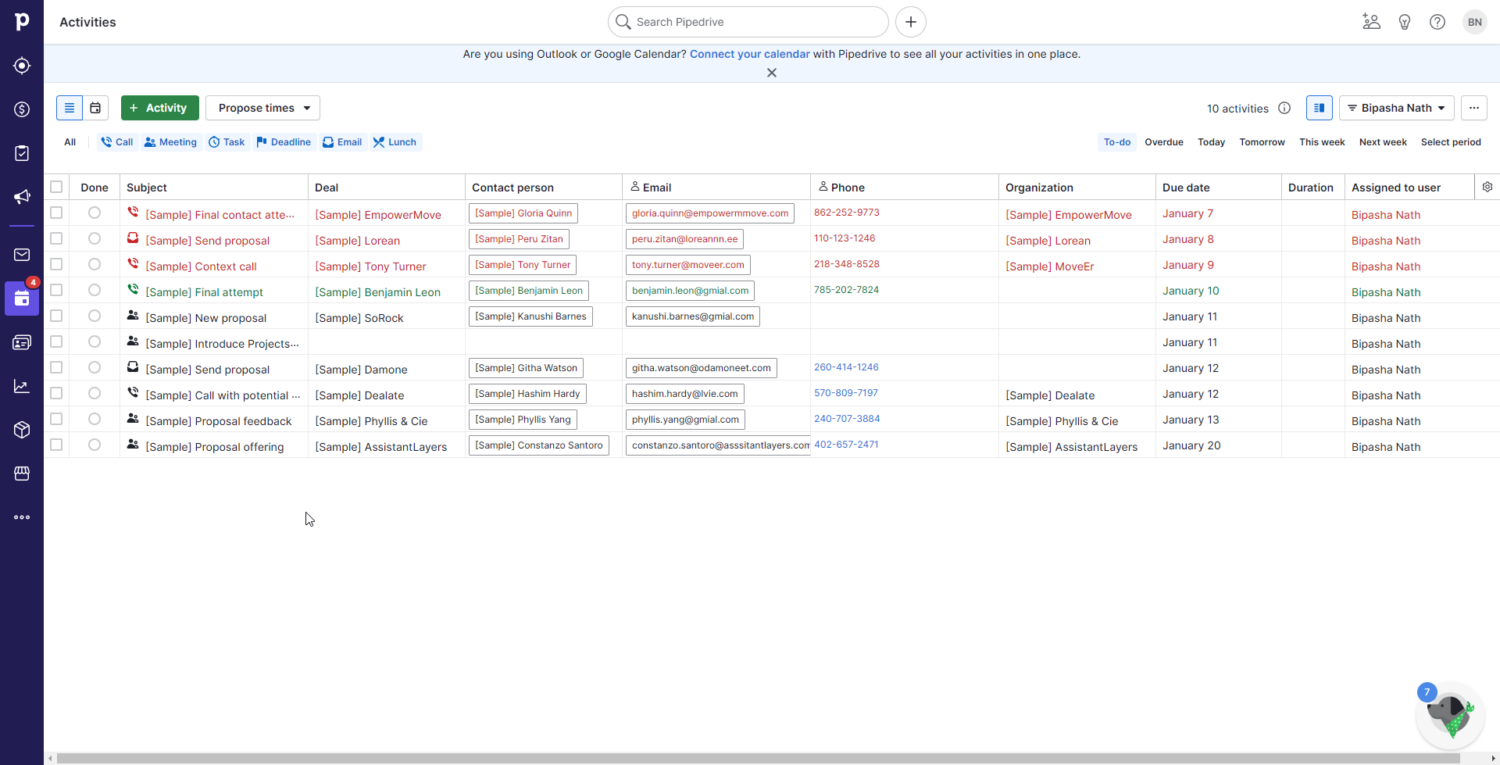Viewport: 1500px width, 765px height.
Task: Open the Bipasha Nath filter dropdown
Action: click(x=1396, y=108)
